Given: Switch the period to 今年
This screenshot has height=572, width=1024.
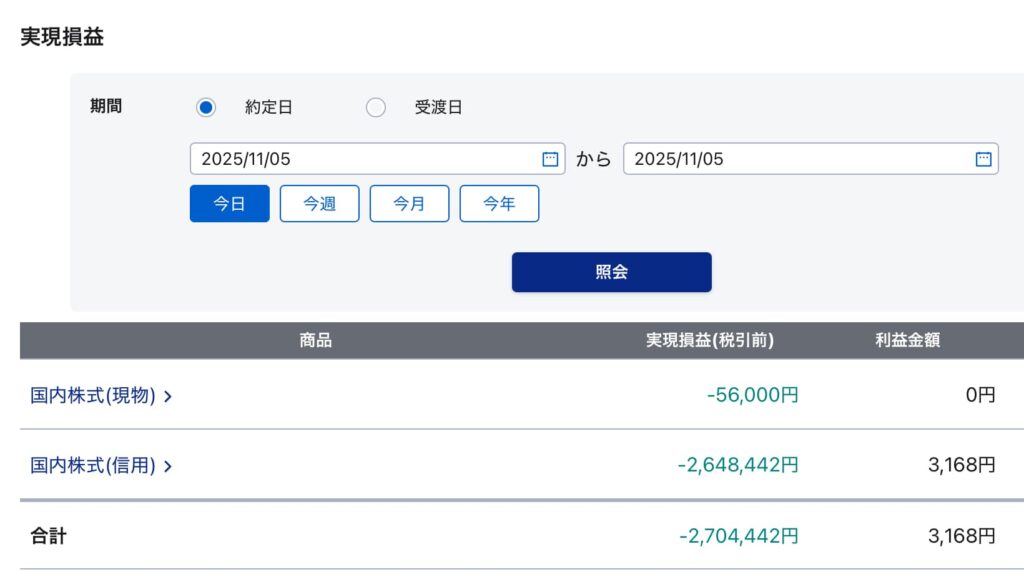Looking at the screenshot, I should (x=499, y=204).
